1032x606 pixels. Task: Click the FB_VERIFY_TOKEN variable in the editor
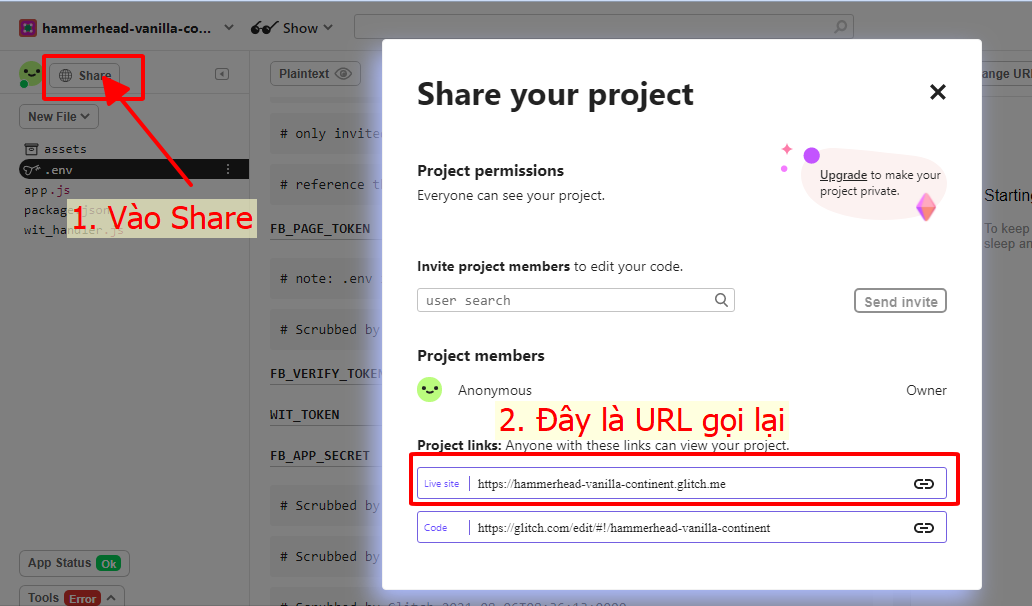coord(326,374)
